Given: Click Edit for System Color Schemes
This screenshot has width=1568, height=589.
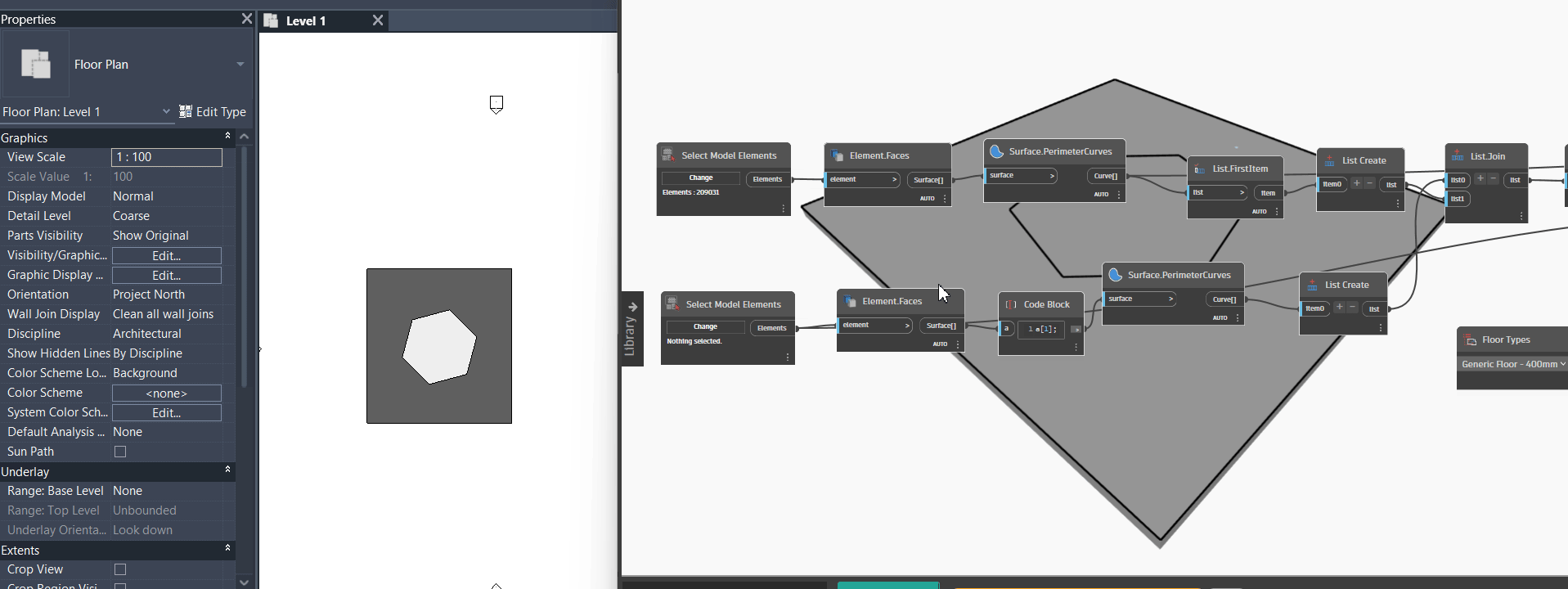Looking at the screenshot, I should (167, 413).
